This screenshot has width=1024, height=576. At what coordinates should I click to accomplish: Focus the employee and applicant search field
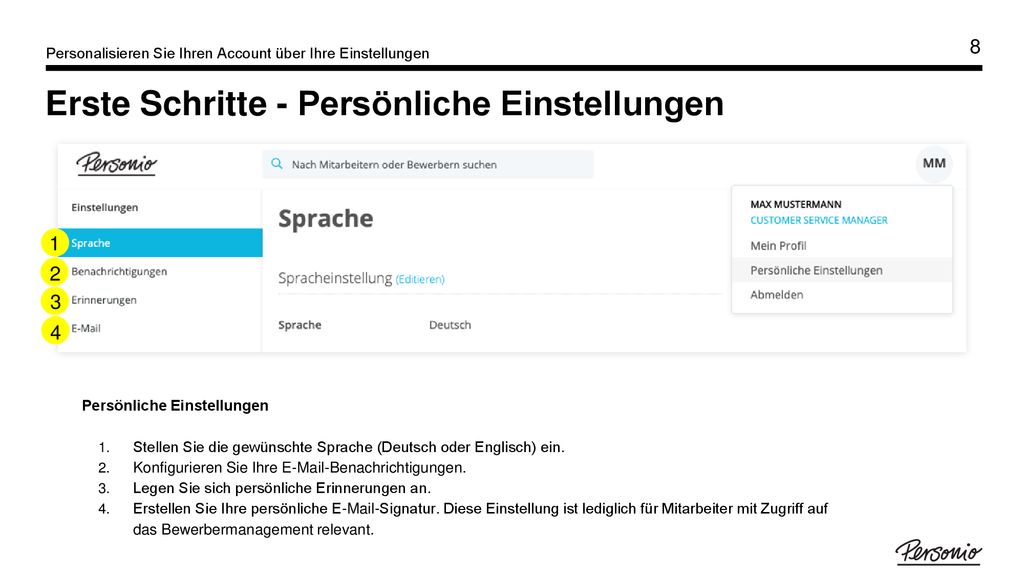[x=428, y=165]
